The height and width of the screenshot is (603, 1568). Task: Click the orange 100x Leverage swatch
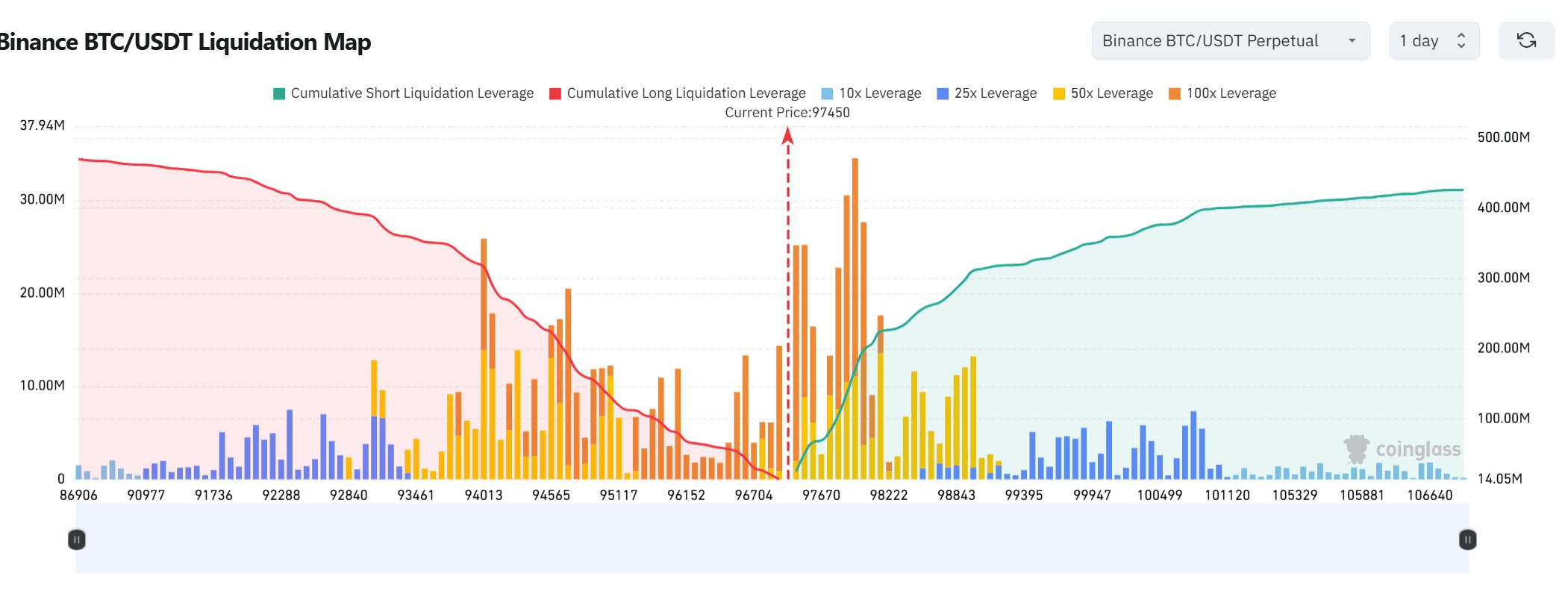[1175, 93]
